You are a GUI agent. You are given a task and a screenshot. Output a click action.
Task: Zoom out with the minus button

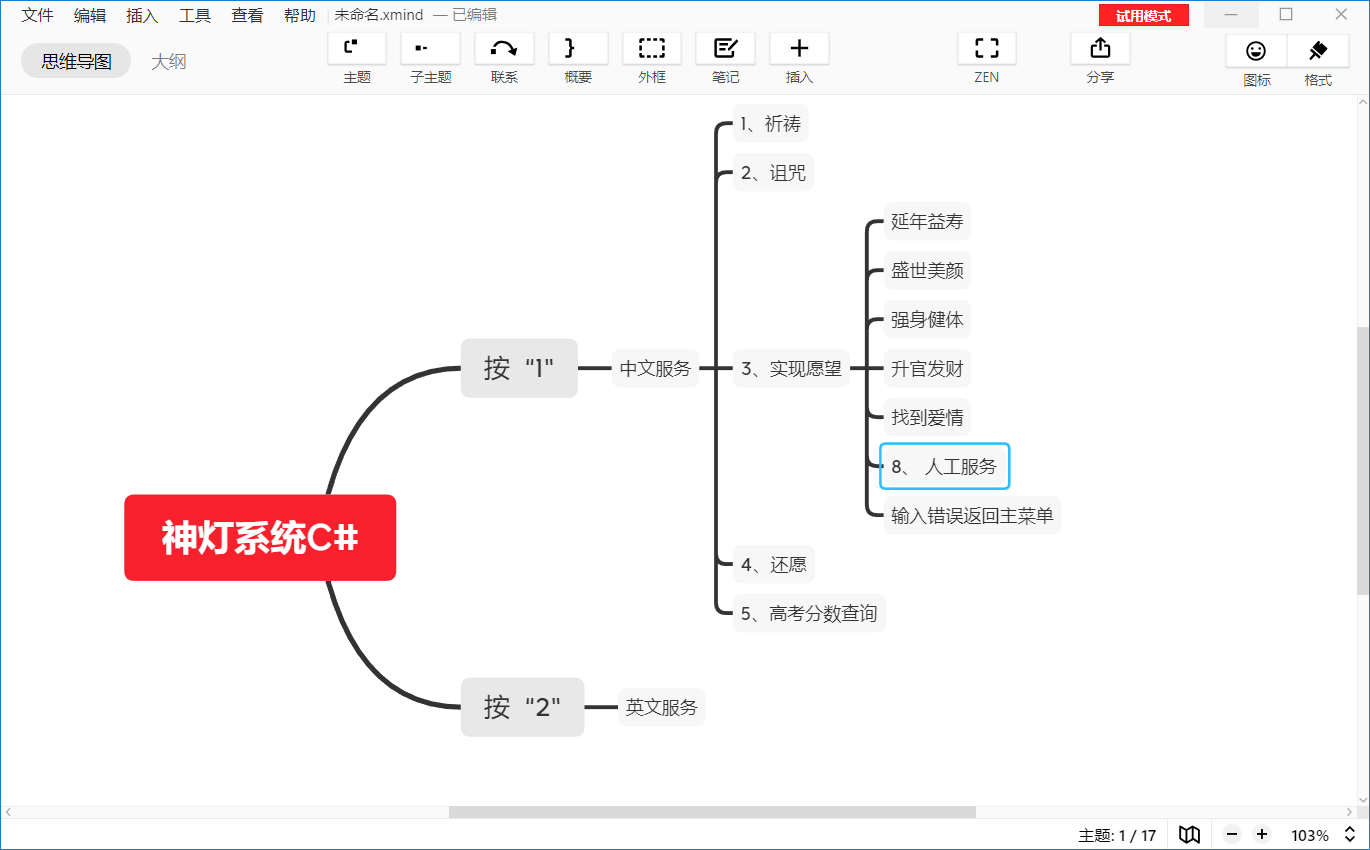point(1233,835)
